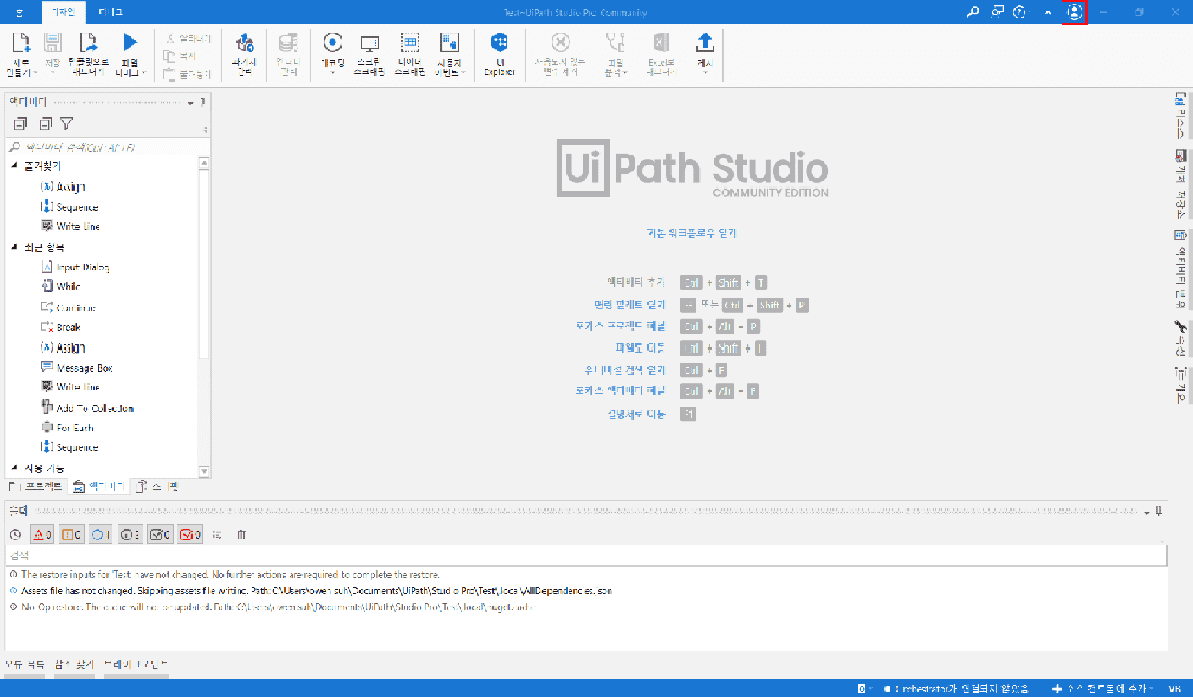Open the Object Repository side tab
The width and height of the screenshot is (1193, 697).
(1180, 183)
